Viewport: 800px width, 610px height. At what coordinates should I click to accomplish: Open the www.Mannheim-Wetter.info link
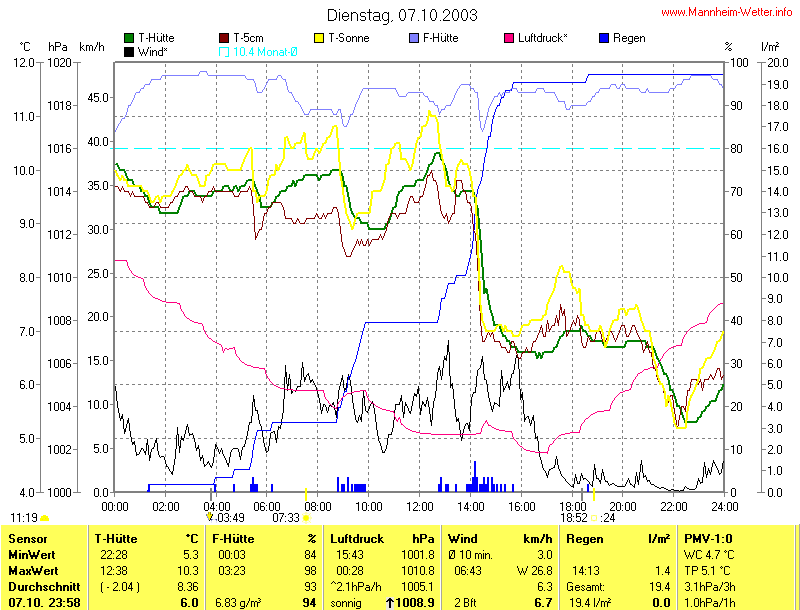pyautogui.click(x=726, y=13)
